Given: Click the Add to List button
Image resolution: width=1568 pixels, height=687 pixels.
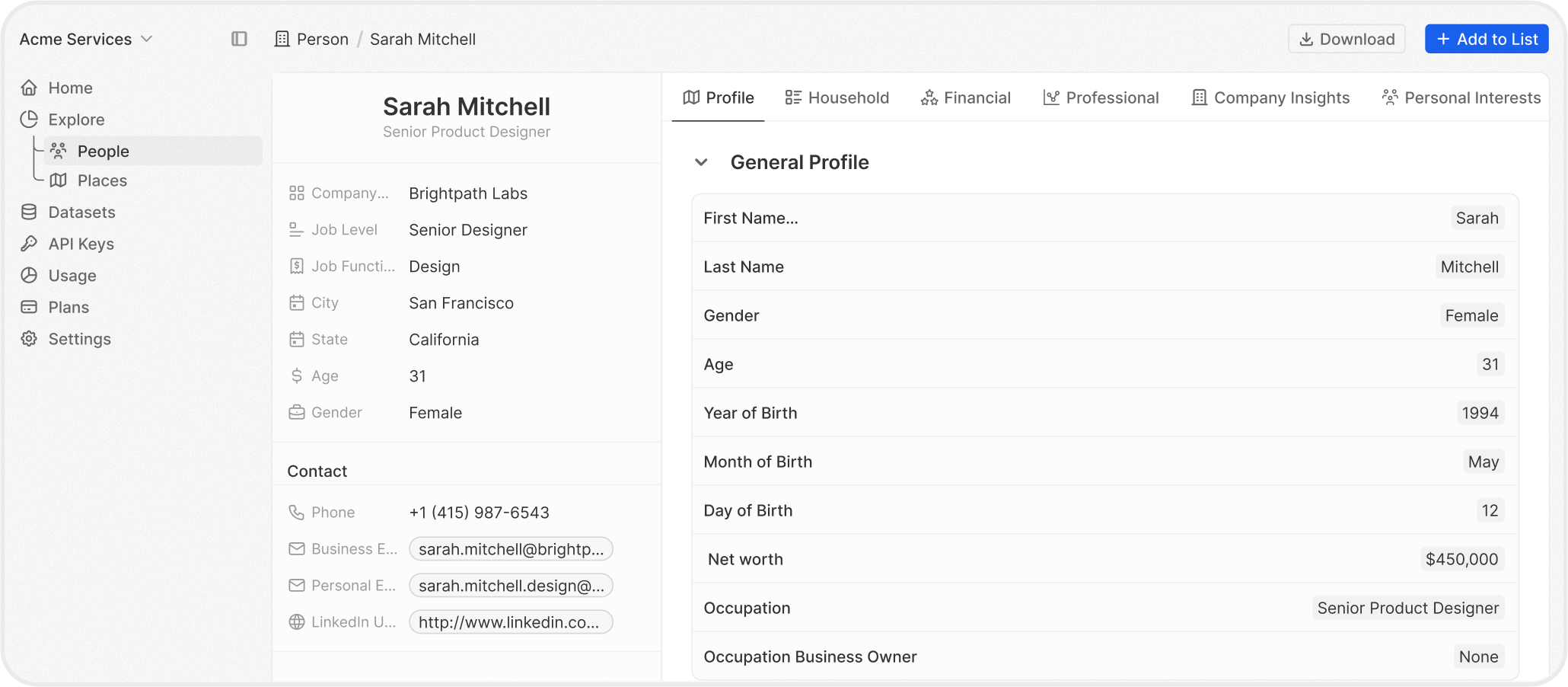Looking at the screenshot, I should (x=1487, y=39).
